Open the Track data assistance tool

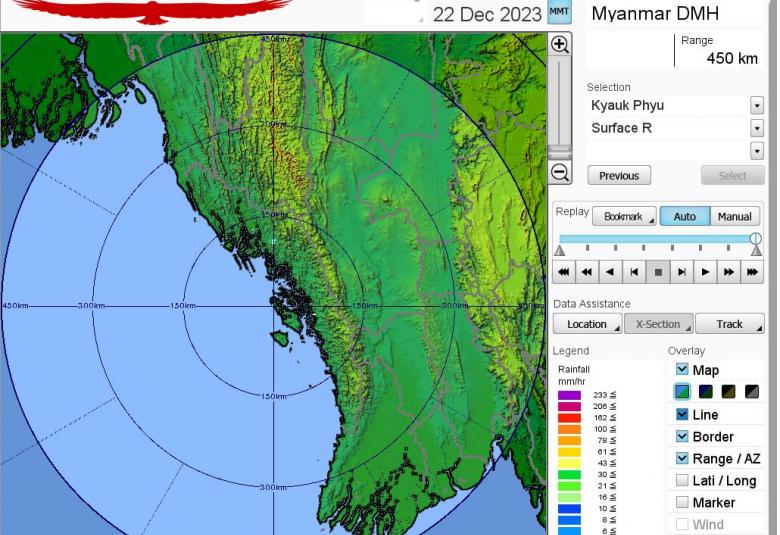coord(729,324)
